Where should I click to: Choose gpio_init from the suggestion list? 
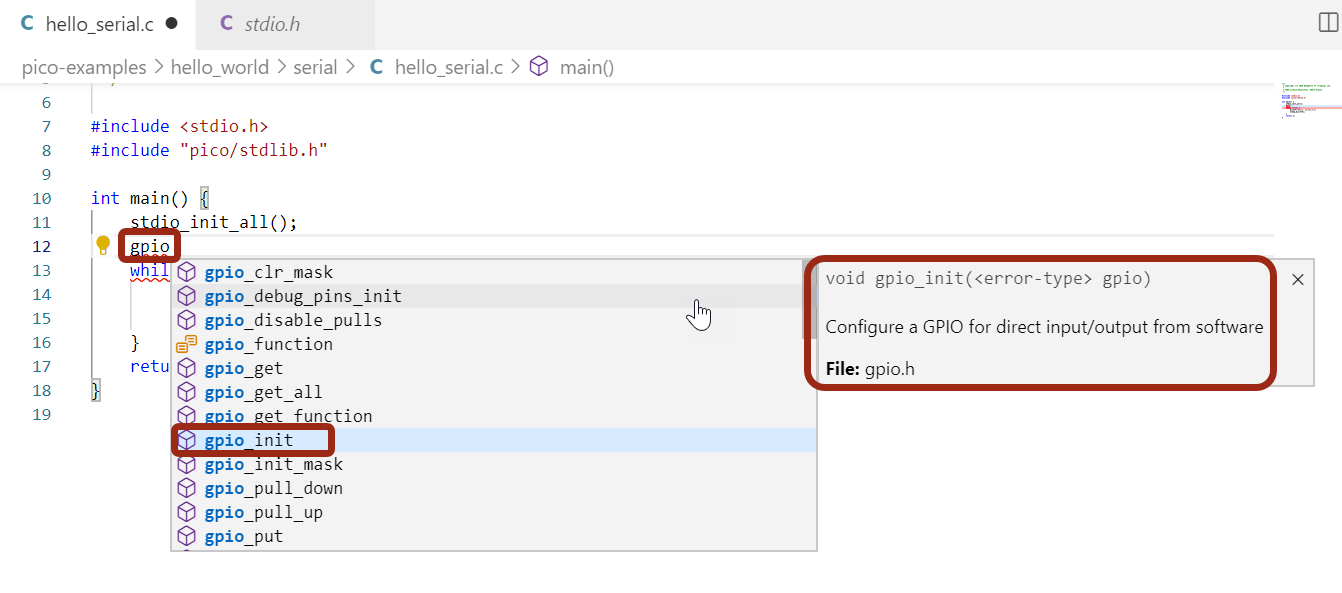pos(249,440)
